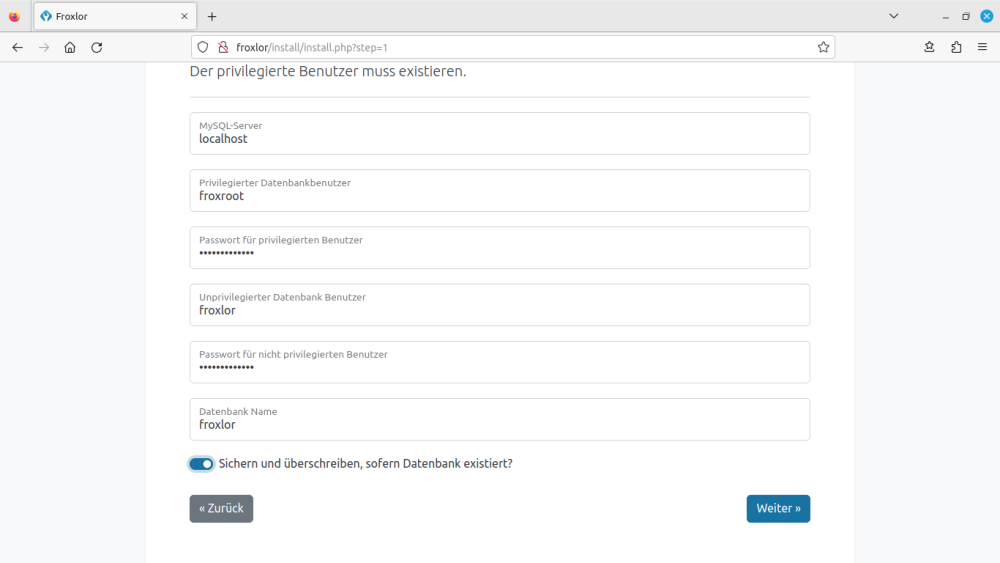Click the « Zurück button
The width and height of the screenshot is (1000, 563).
pos(221,509)
